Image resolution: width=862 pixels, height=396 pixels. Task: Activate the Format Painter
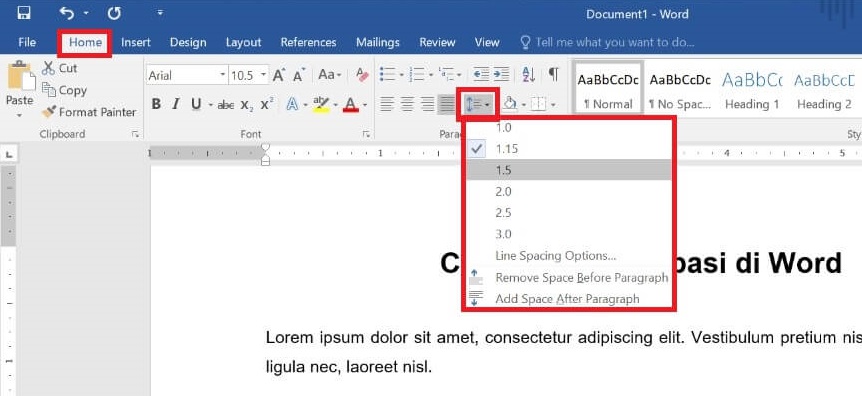coord(89,112)
